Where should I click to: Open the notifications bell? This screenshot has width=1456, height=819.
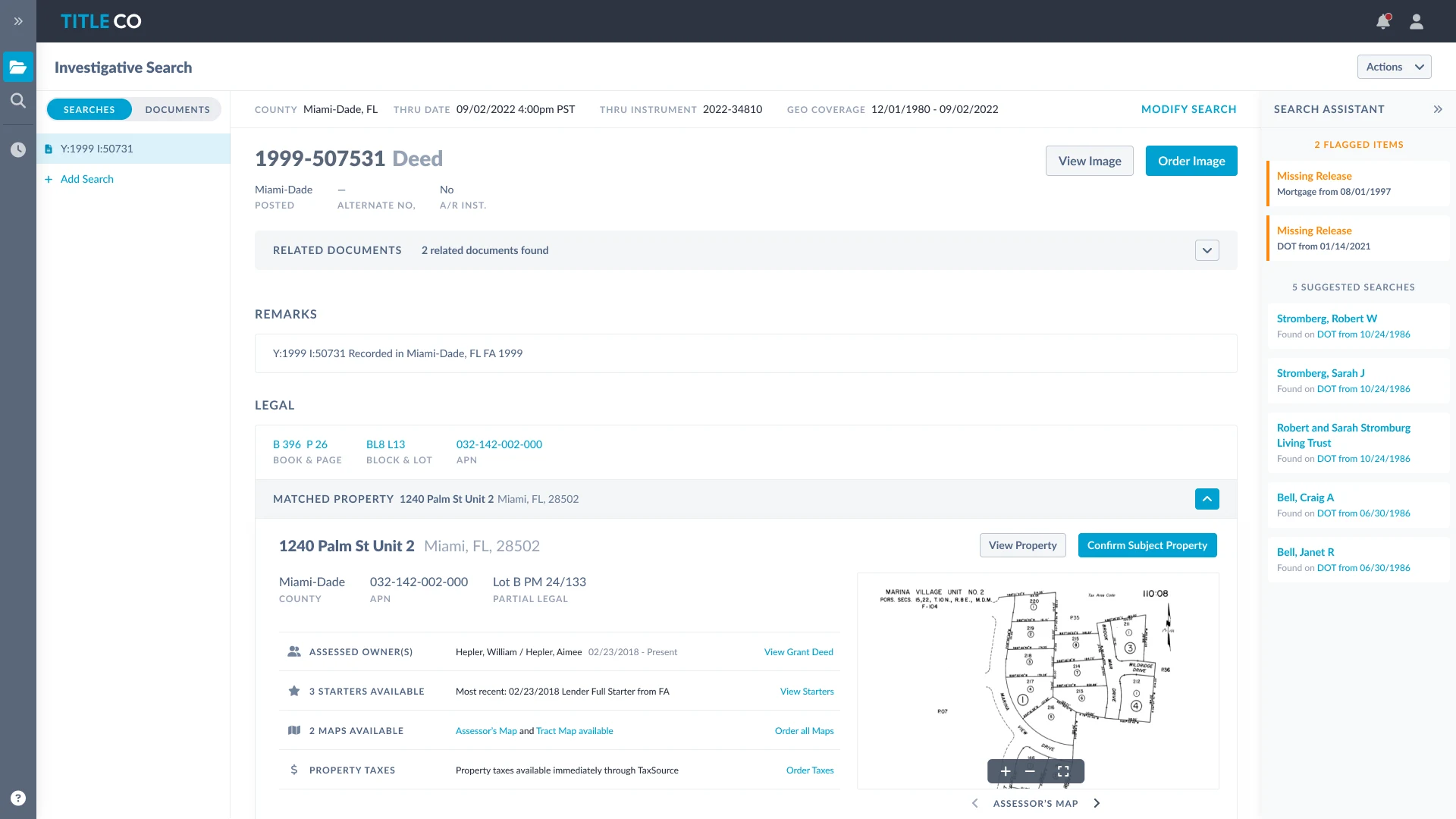tap(1383, 21)
